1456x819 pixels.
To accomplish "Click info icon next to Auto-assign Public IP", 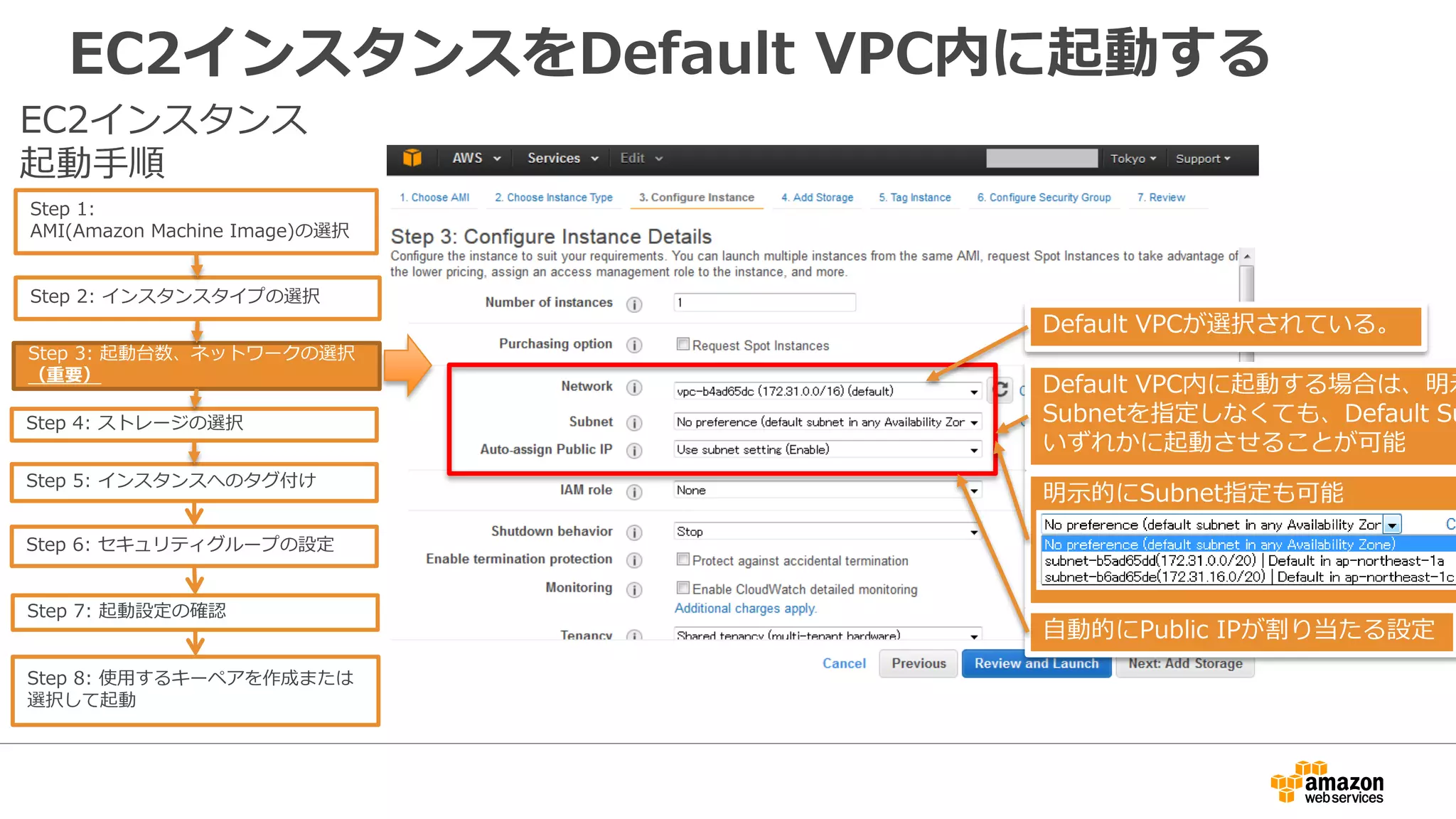I will coord(634,451).
